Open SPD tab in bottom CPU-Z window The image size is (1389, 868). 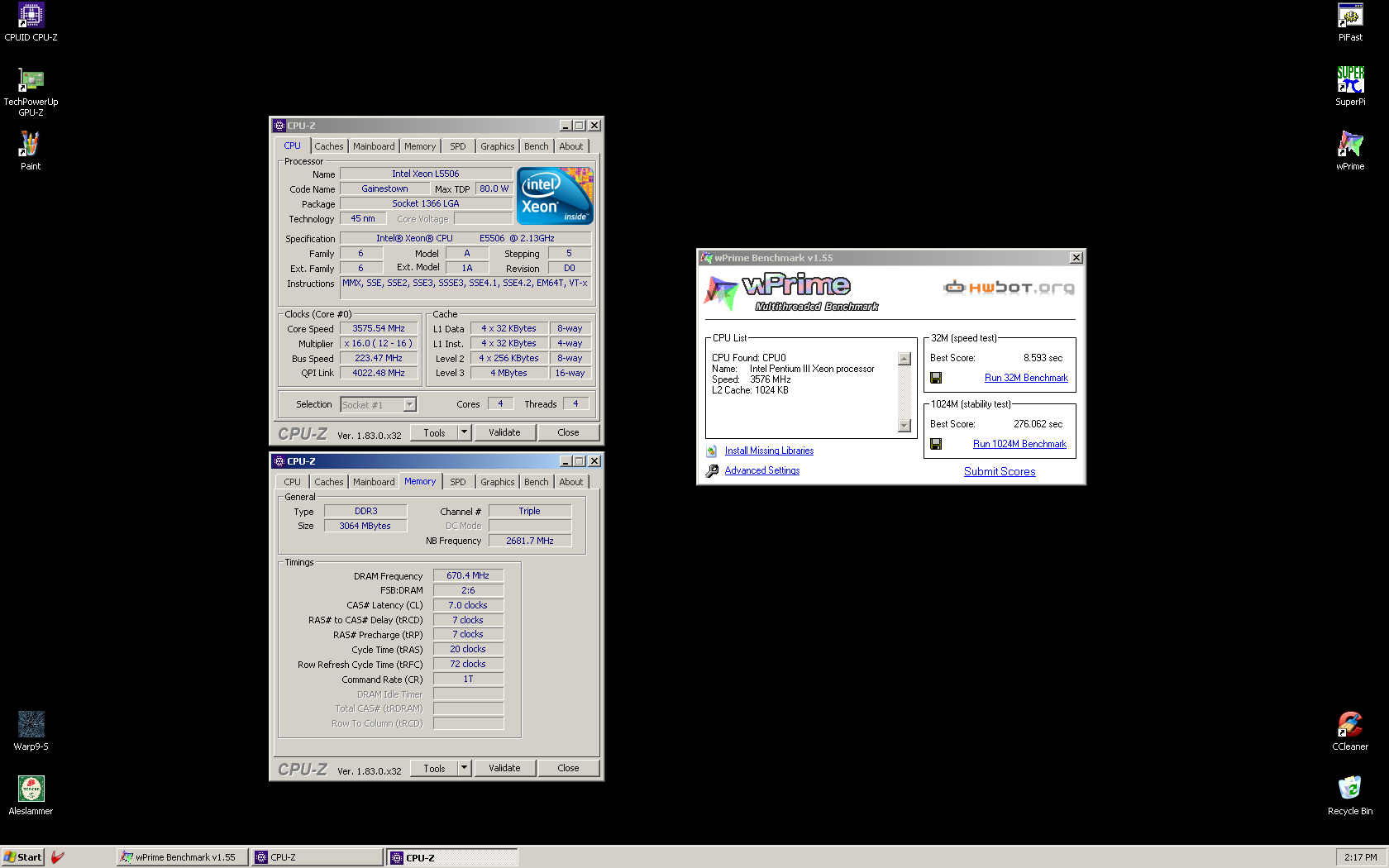(x=458, y=482)
